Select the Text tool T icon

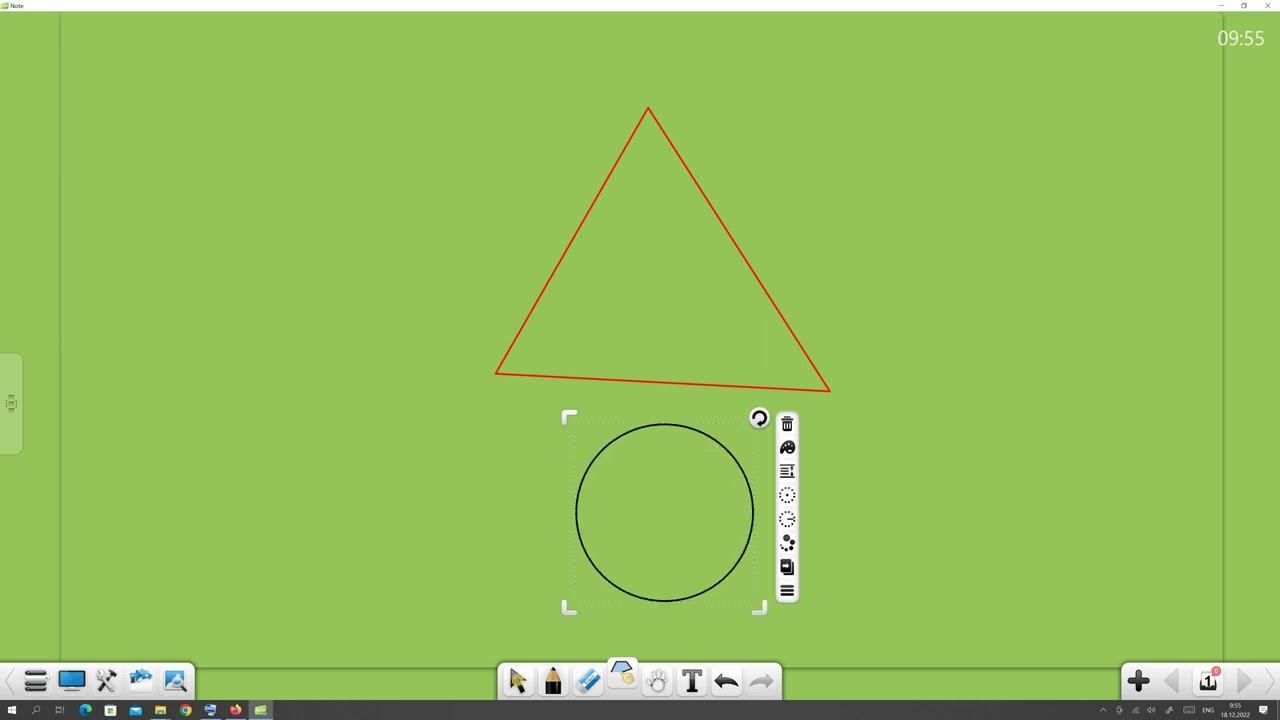pos(691,681)
